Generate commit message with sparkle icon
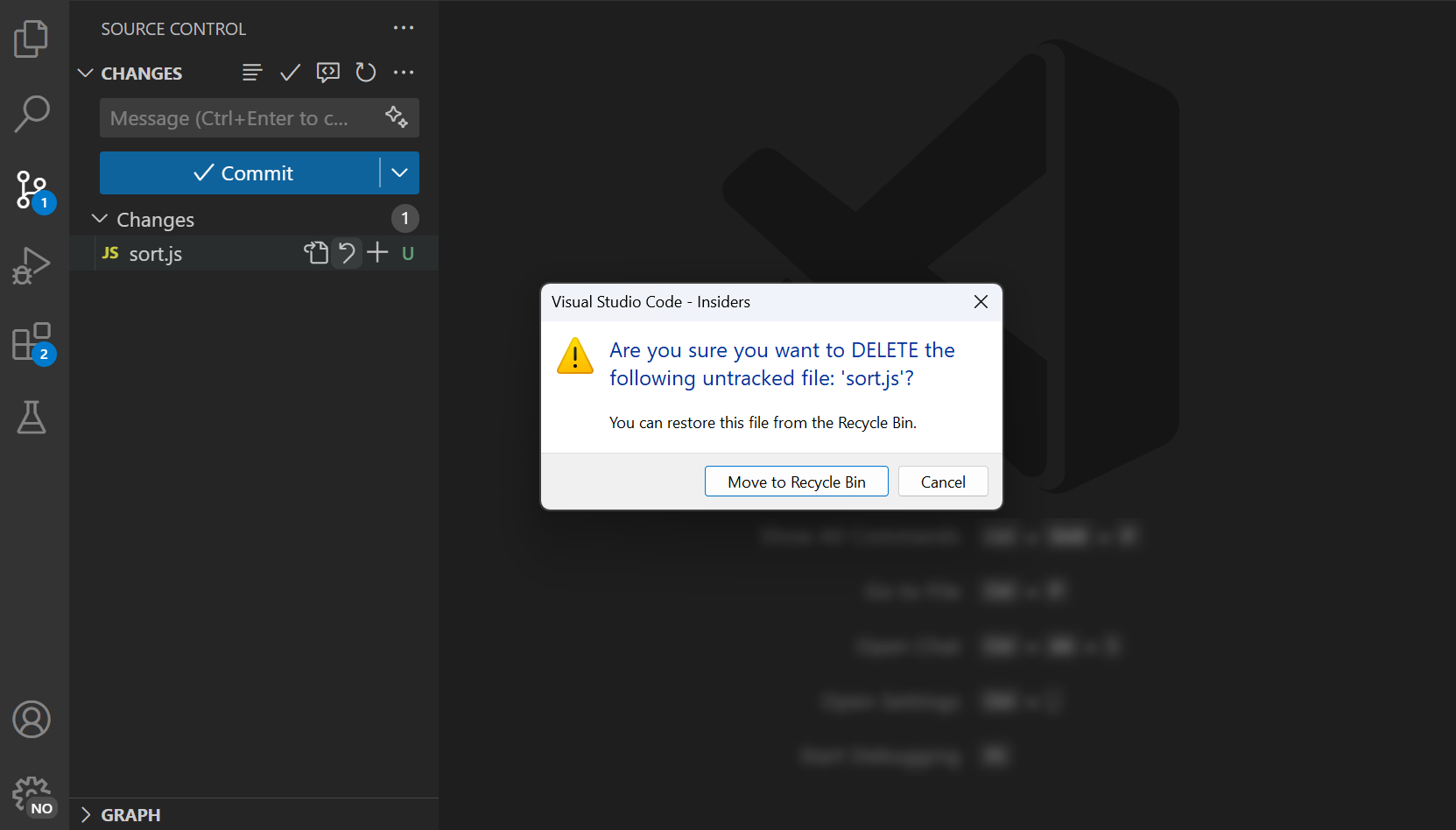Viewport: 1456px width, 830px height. [x=397, y=116]
